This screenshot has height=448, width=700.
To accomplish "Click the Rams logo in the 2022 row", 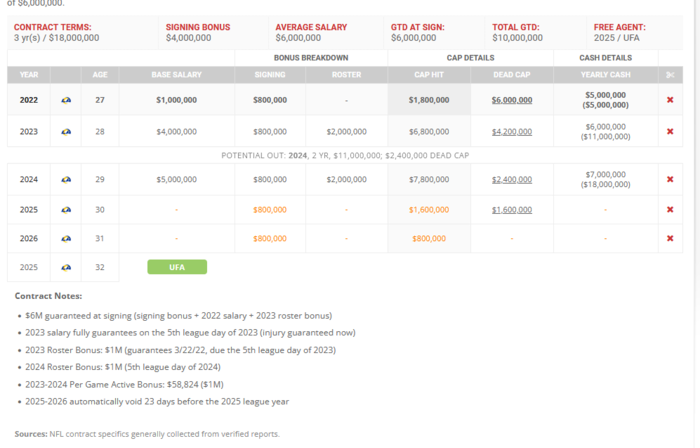I will [66, 100].
